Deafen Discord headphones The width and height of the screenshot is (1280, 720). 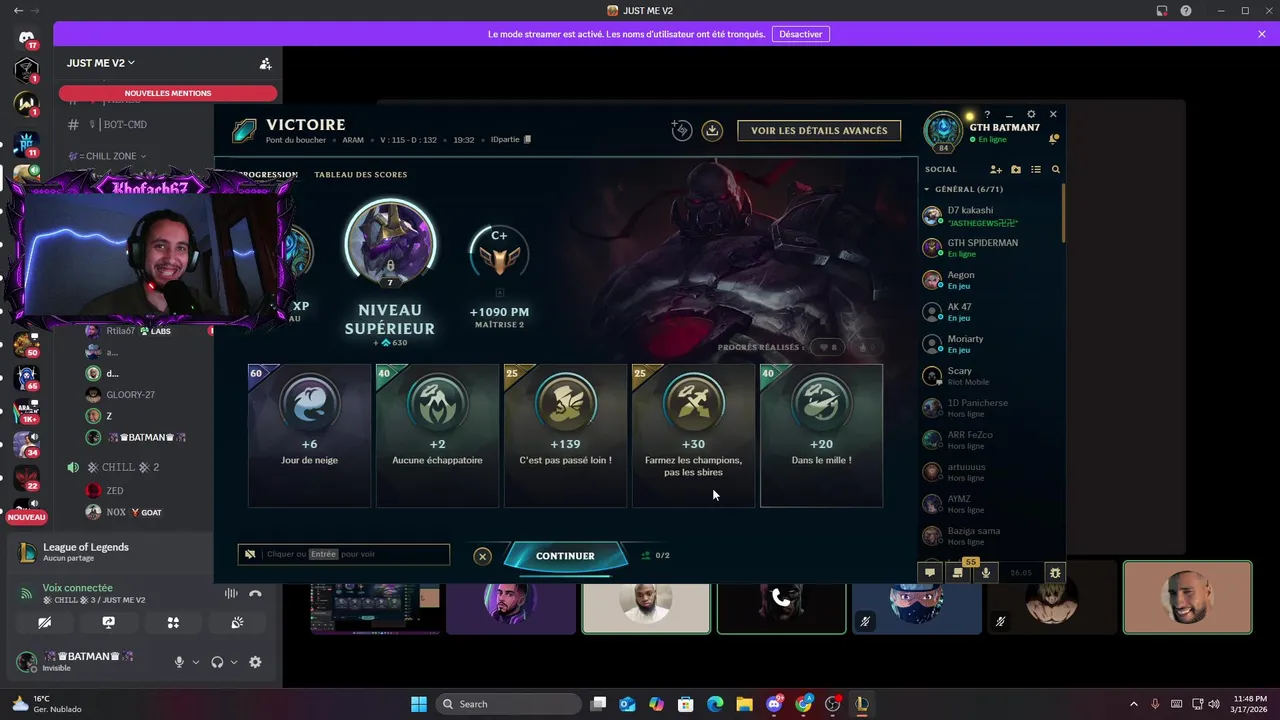217,662
